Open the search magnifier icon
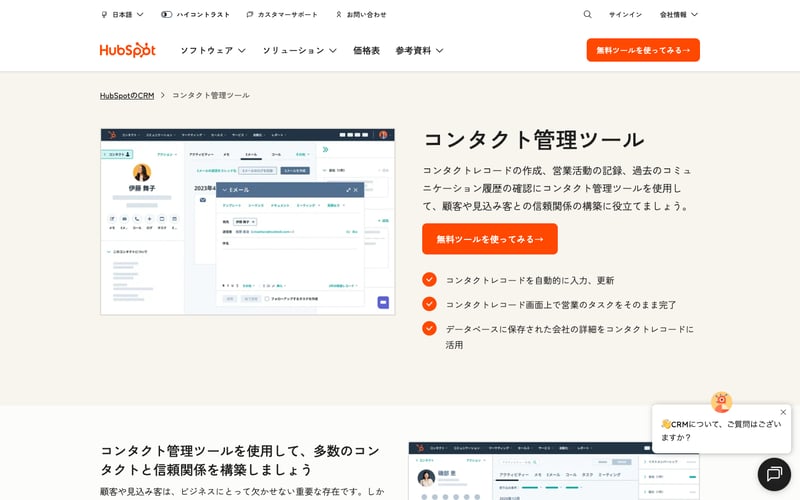This screenshot has height=500, width=800. point(587,14)
